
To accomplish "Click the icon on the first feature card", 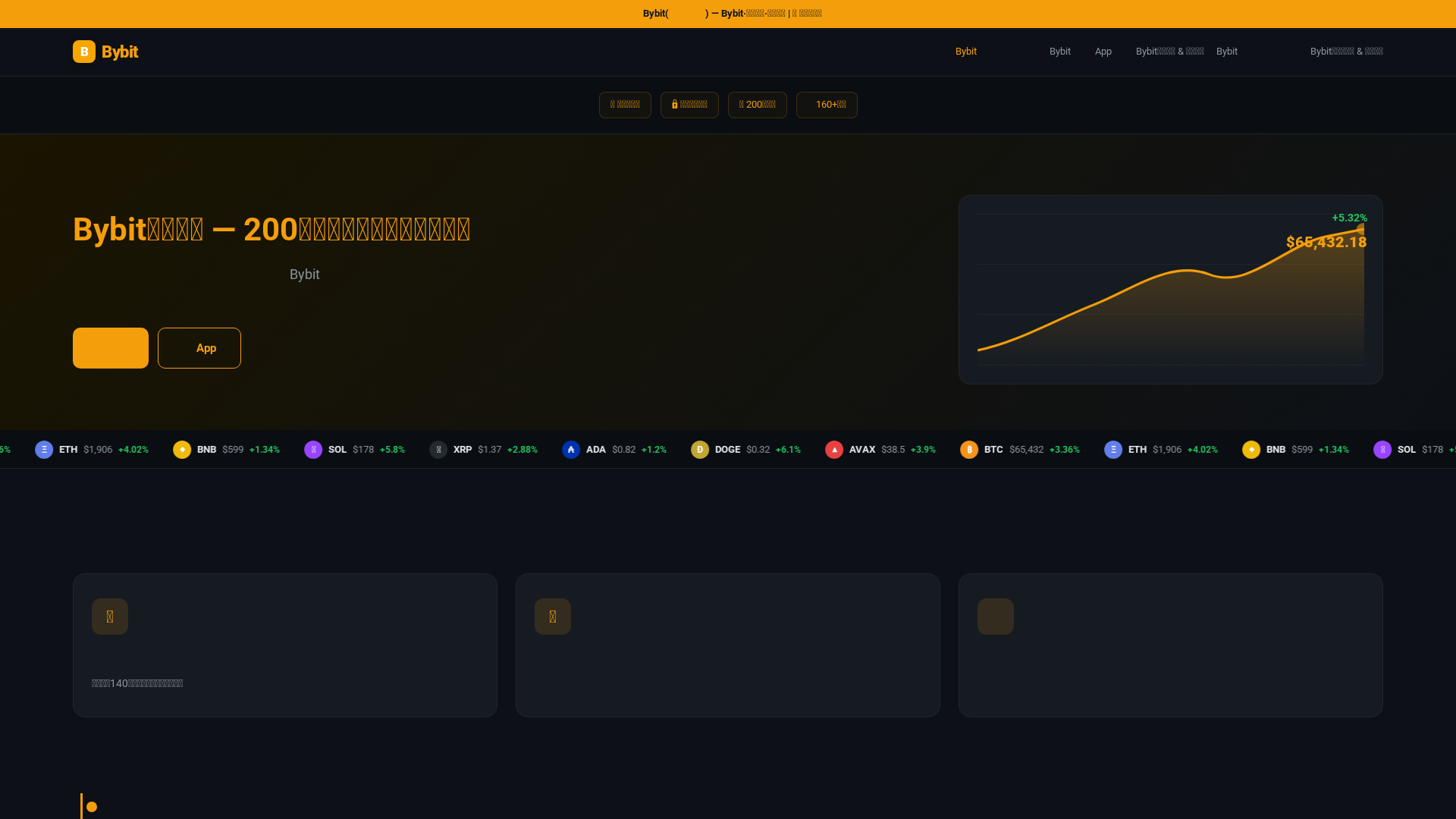I will click(109, 616).
